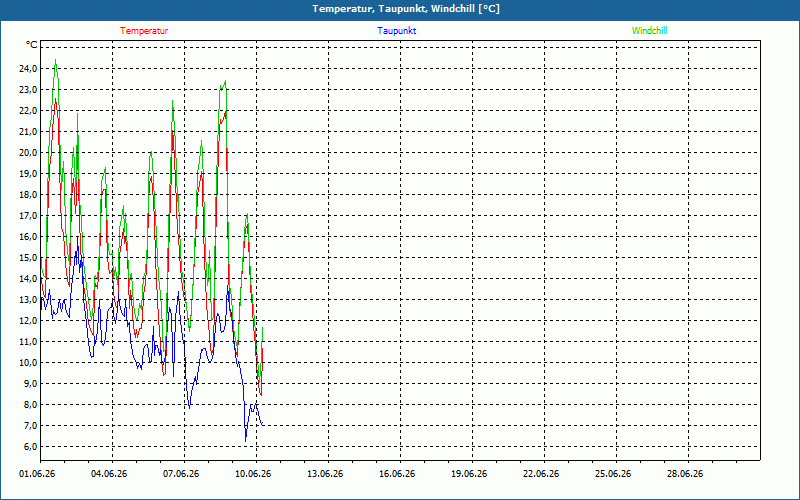Screen dimensions: 800x500
Task: Click the 25.06.26 date label
Action: (x=613, y=474)
